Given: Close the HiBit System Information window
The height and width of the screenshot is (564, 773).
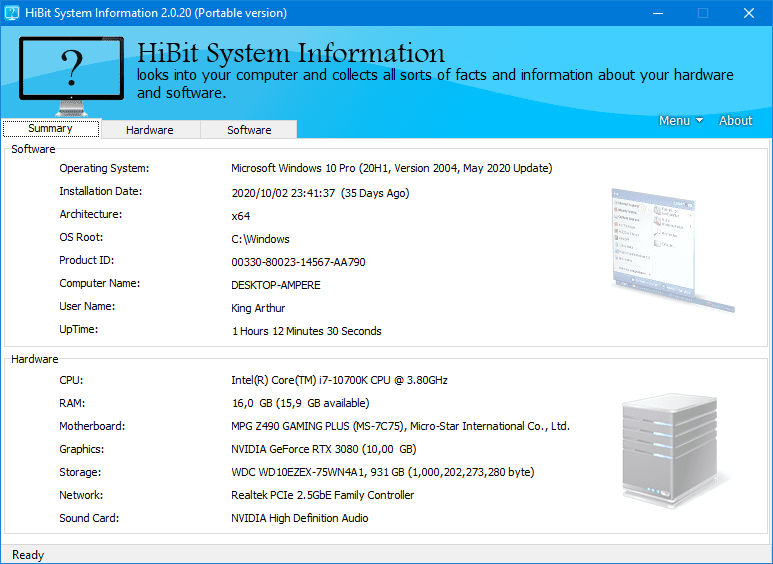Looking at the screenshot, I should click(749, 13).
